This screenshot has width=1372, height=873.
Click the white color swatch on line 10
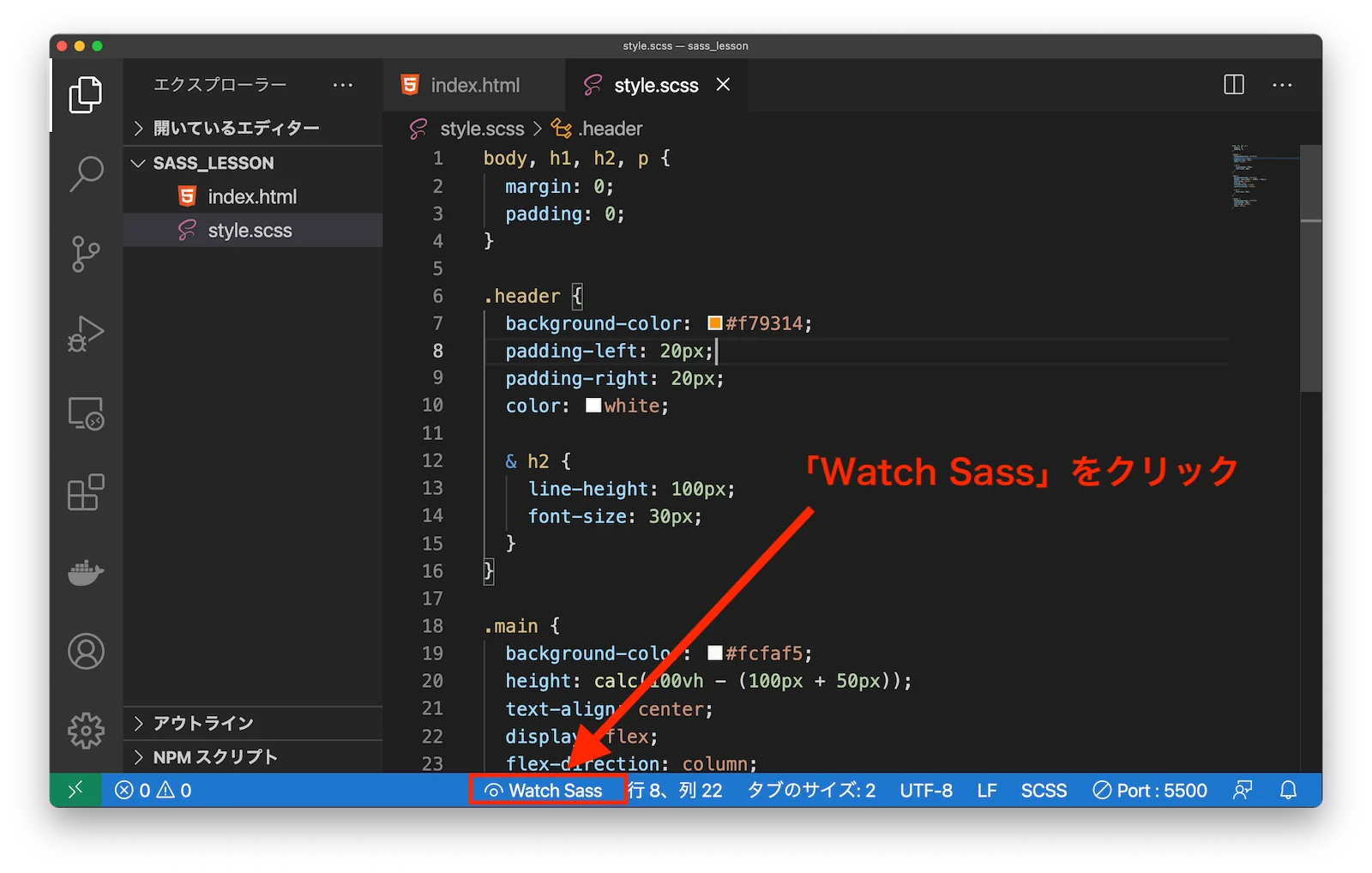pyautogui.click(x=593, y=405)
